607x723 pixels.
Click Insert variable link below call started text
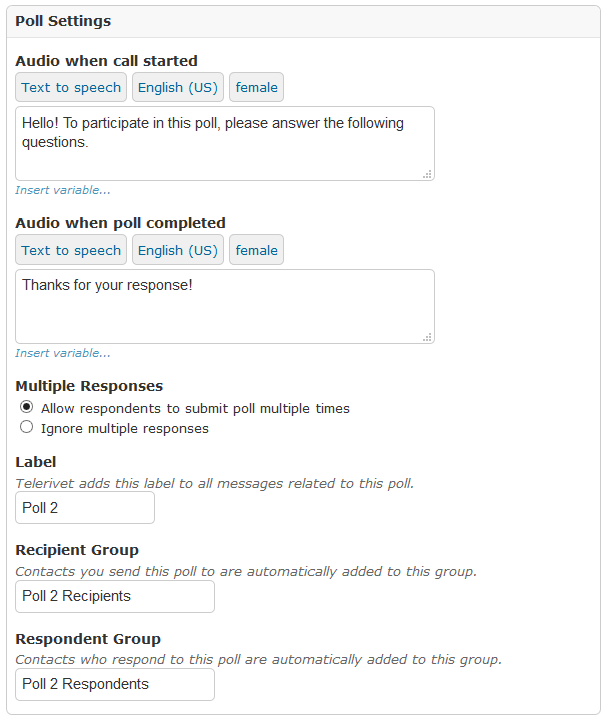coord(63,190)
